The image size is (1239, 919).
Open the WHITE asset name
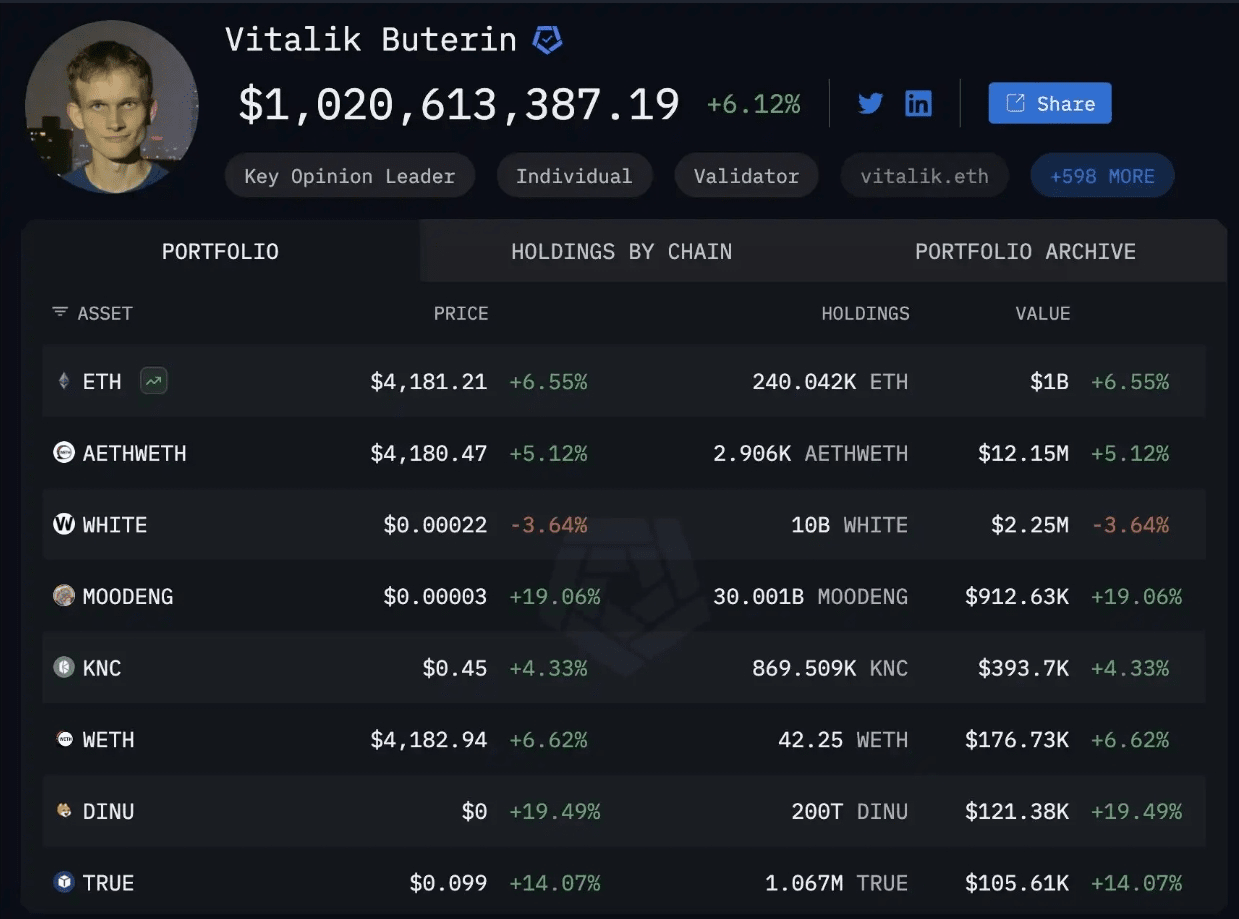(115, 525)
